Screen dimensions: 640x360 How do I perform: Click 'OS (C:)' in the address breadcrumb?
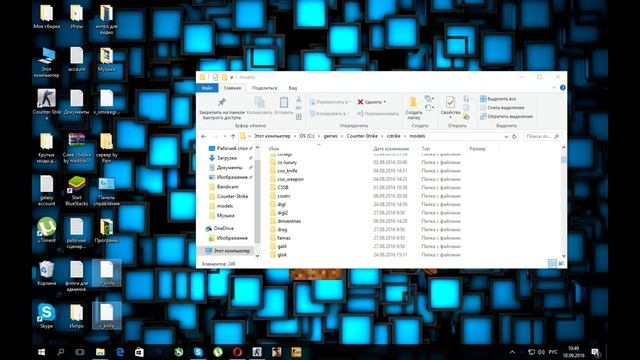pos(307,136)
